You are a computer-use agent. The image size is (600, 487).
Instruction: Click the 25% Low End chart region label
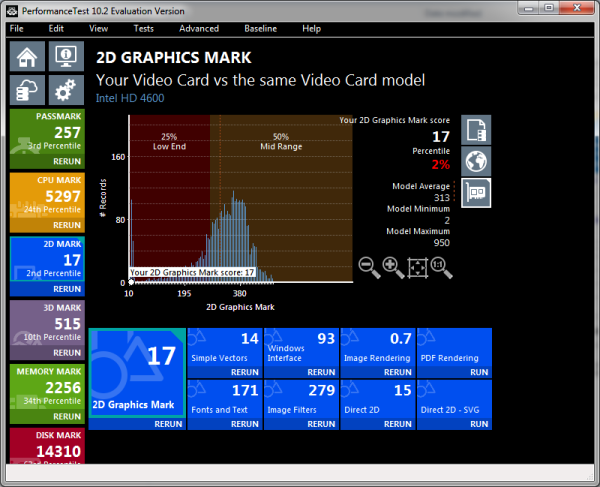tap(169, 142)
